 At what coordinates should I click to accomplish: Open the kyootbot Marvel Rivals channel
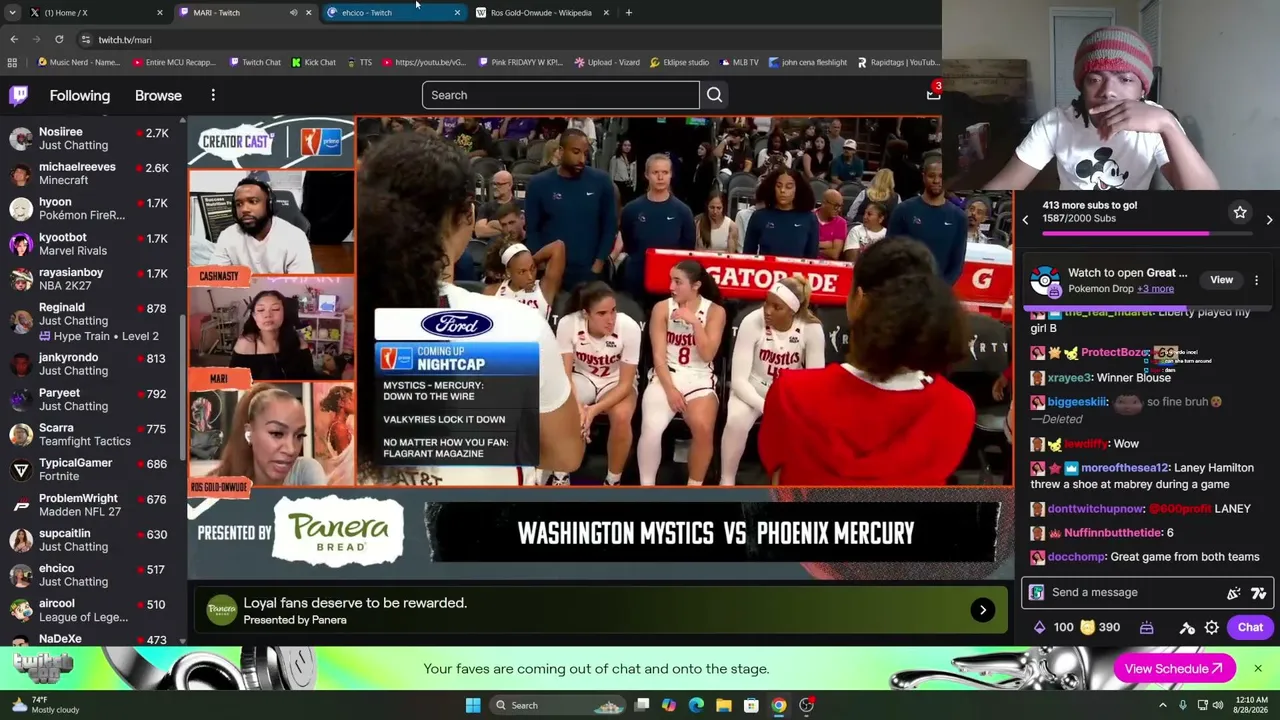click(92, 244)
